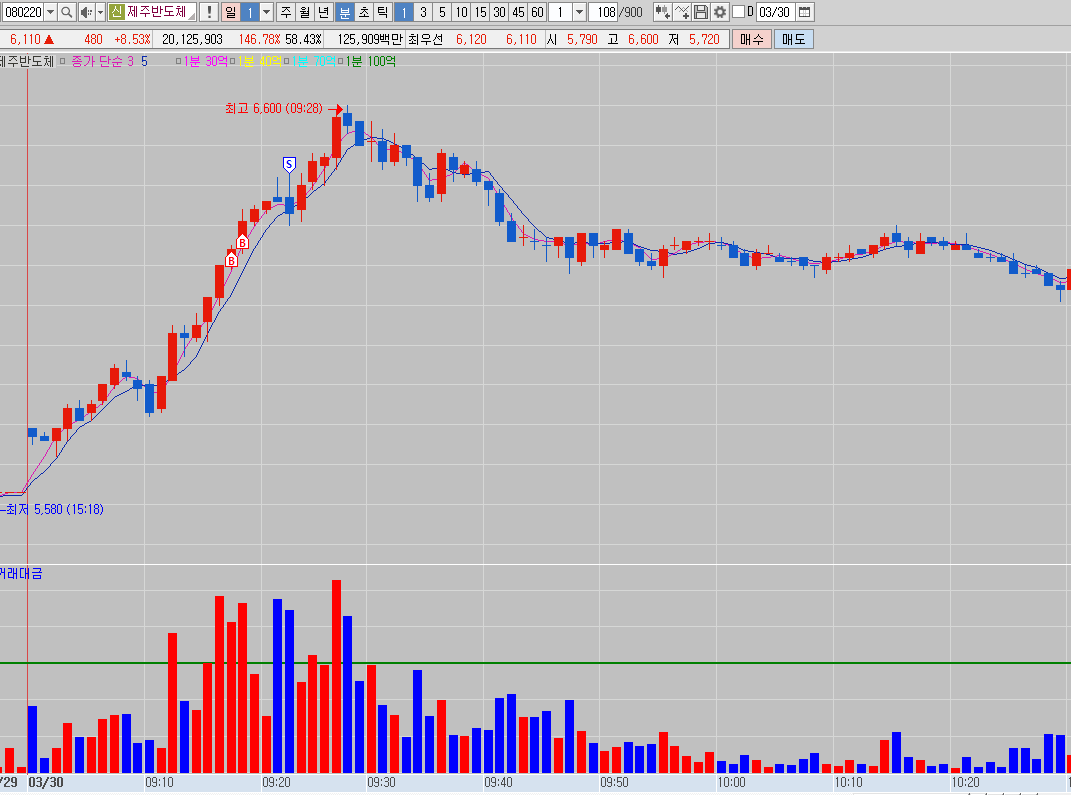
Task: Expand the period value dropdown after 60
Action: (x=579, y=12)
